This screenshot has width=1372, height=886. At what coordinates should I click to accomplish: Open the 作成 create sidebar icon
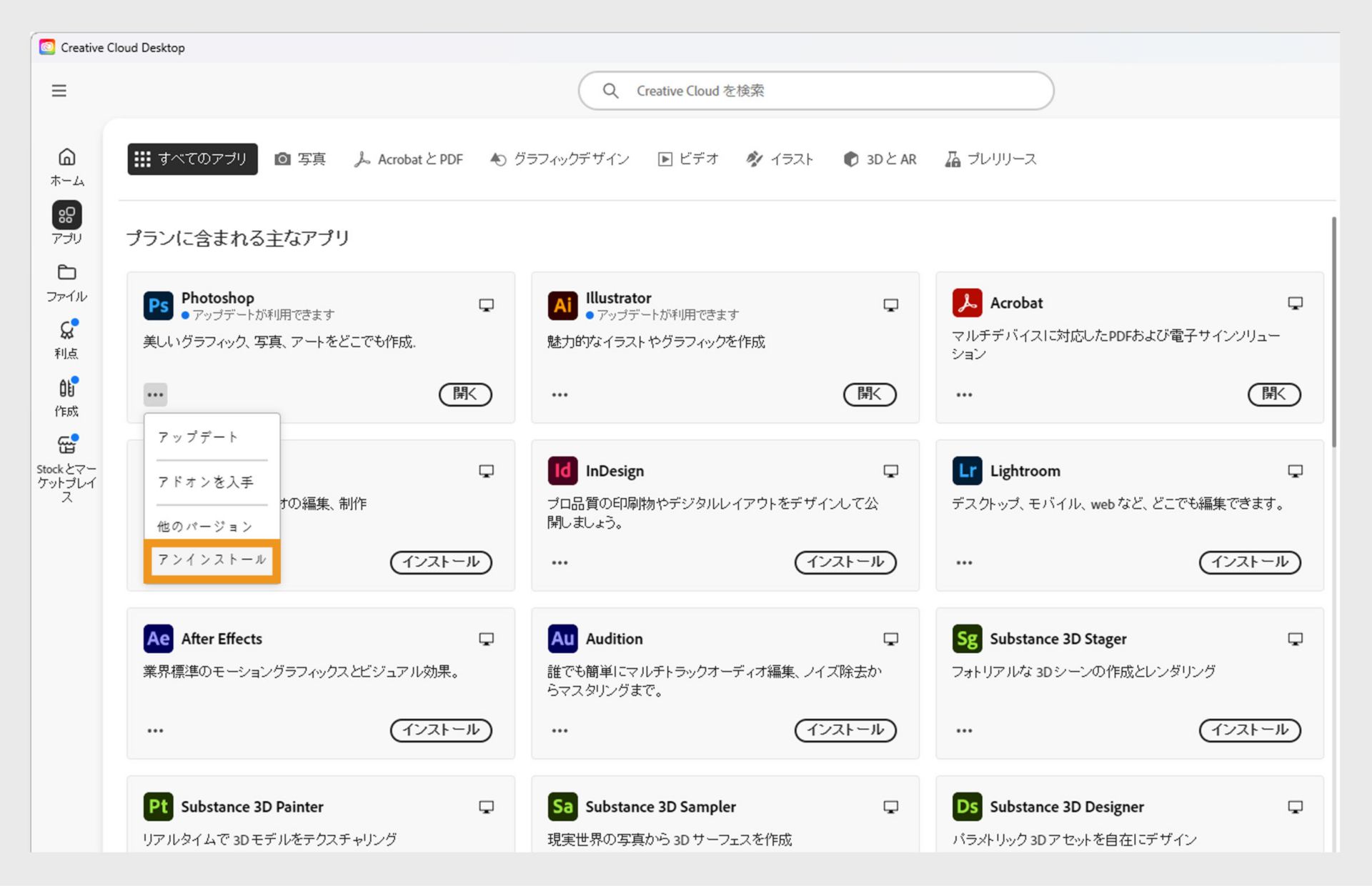click(x=66, y=397)
